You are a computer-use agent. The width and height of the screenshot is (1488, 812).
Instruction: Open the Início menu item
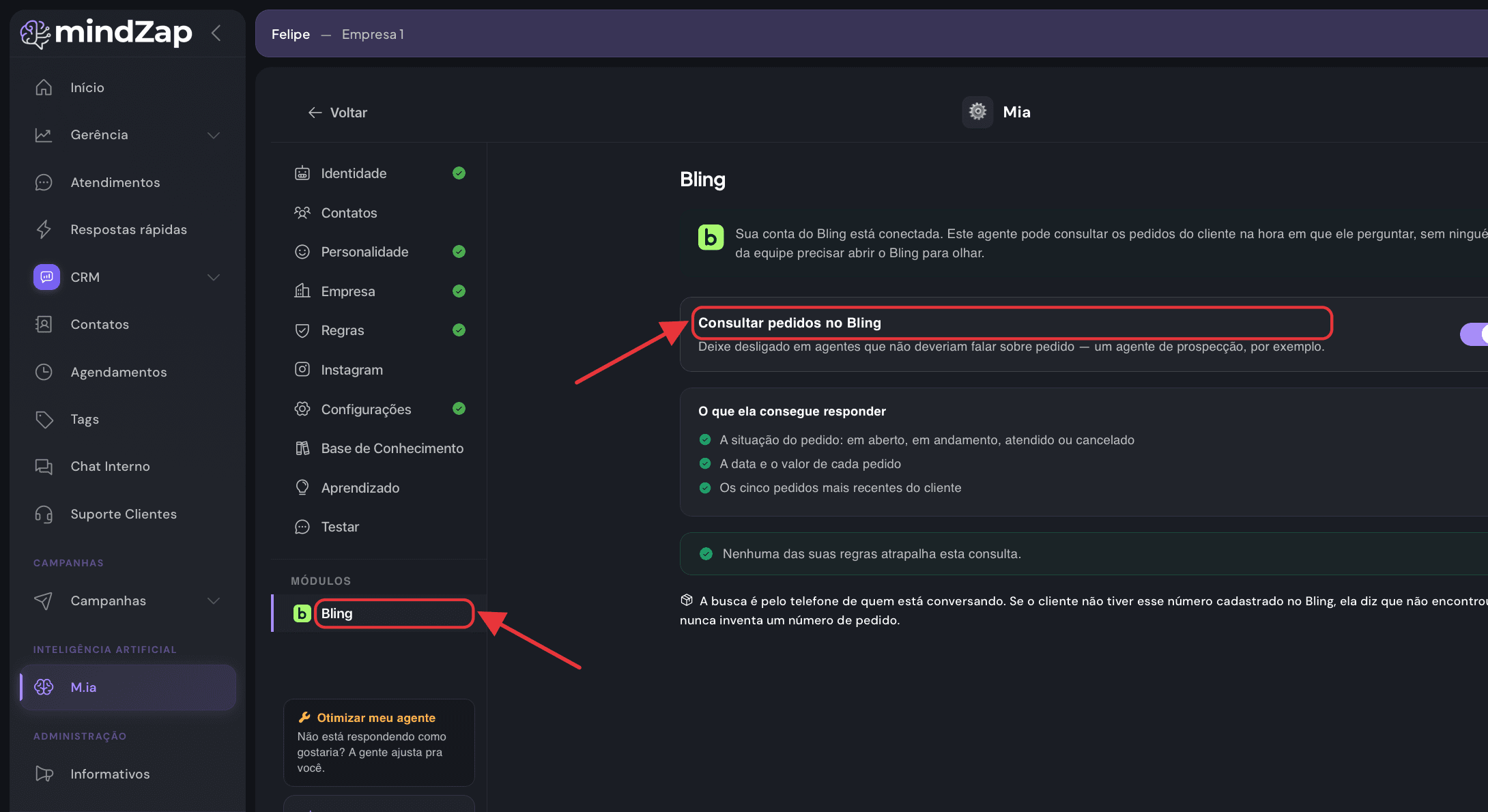[128, 87]
